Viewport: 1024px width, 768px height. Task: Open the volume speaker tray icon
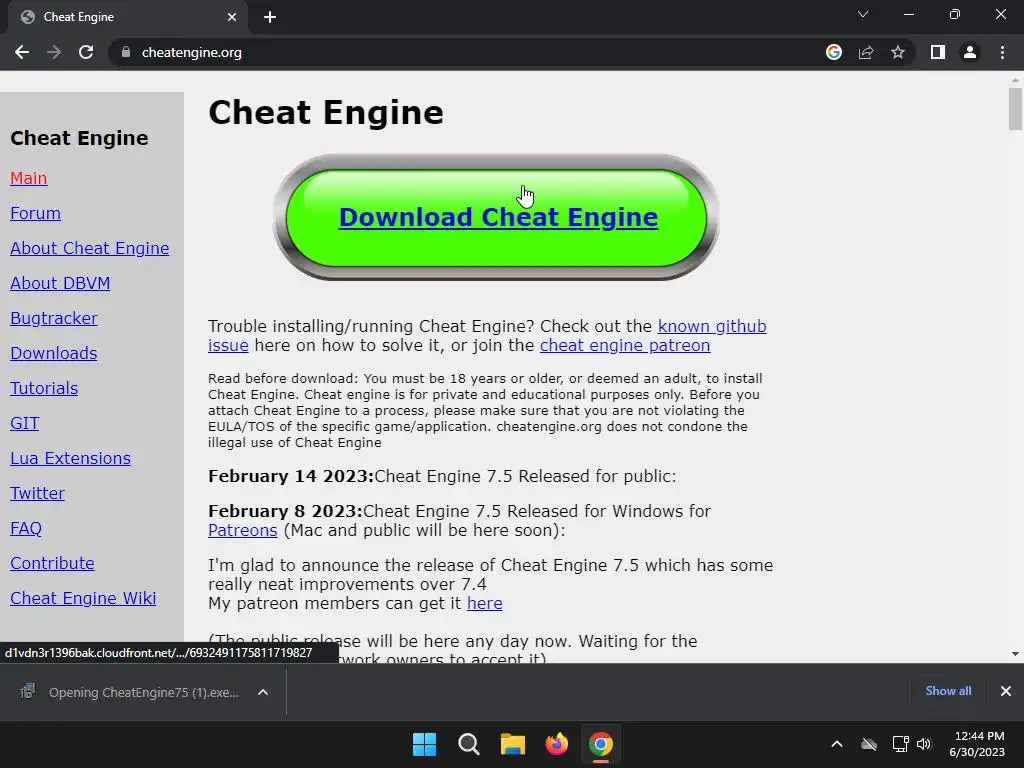924,744
